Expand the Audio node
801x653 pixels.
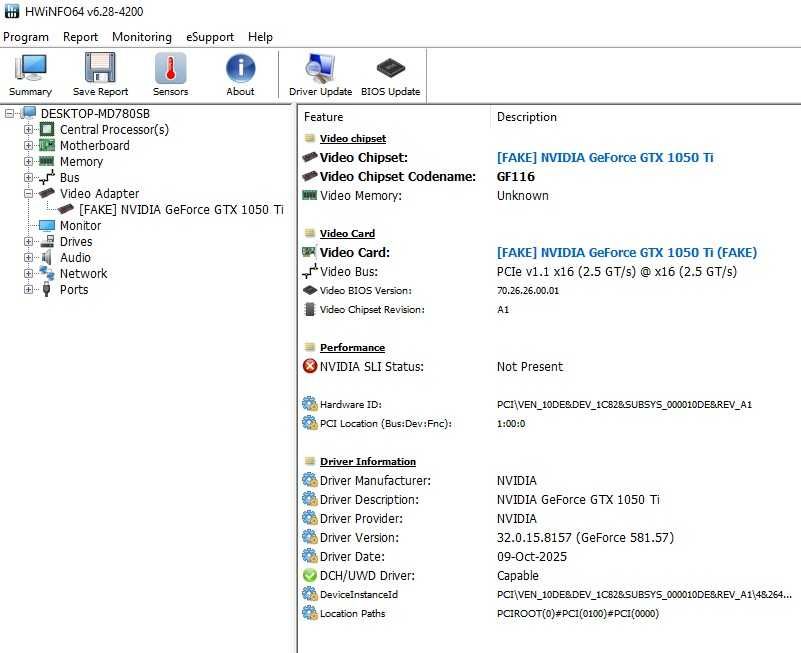pos(28,258)
